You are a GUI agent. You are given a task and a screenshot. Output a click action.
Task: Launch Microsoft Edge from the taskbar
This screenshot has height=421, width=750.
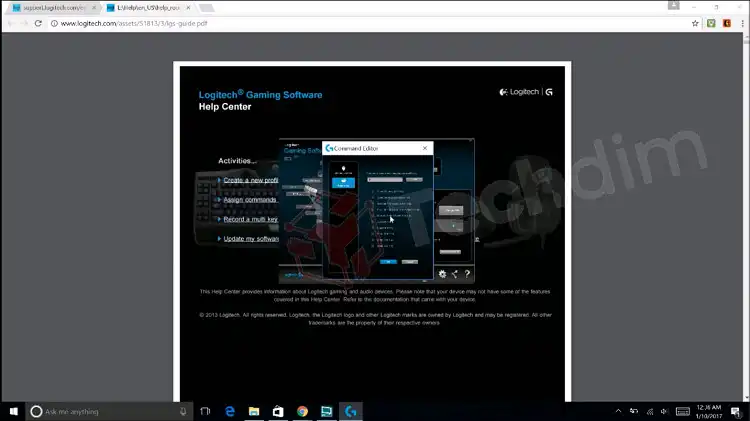(x=230, y=411)
